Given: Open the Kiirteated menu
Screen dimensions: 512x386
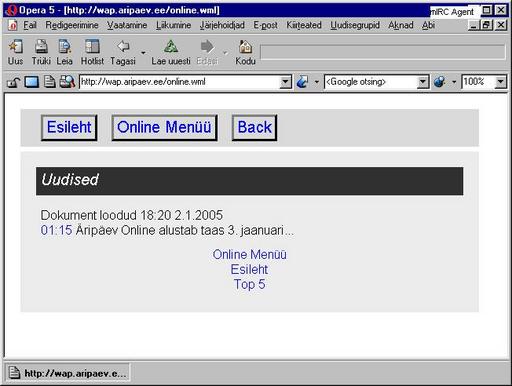Looking at the screenshot, I should (x=304, y=25).
